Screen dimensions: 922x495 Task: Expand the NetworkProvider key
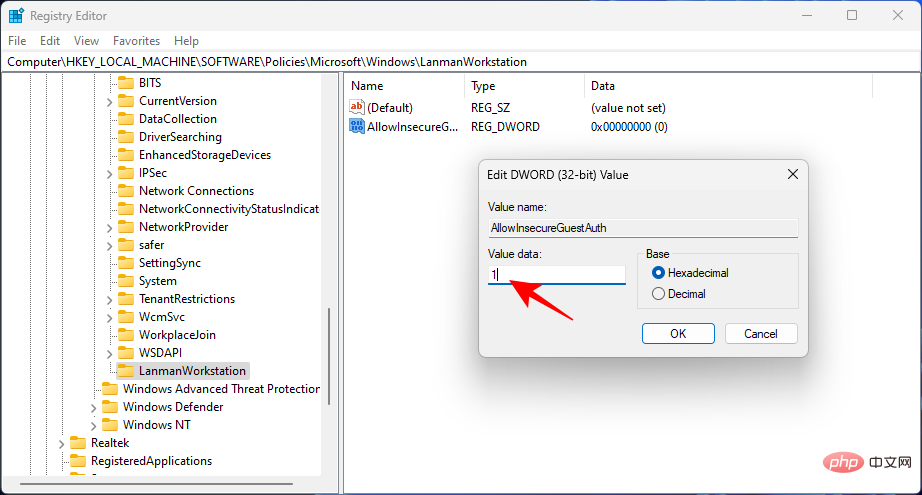(x=109, y=228)
